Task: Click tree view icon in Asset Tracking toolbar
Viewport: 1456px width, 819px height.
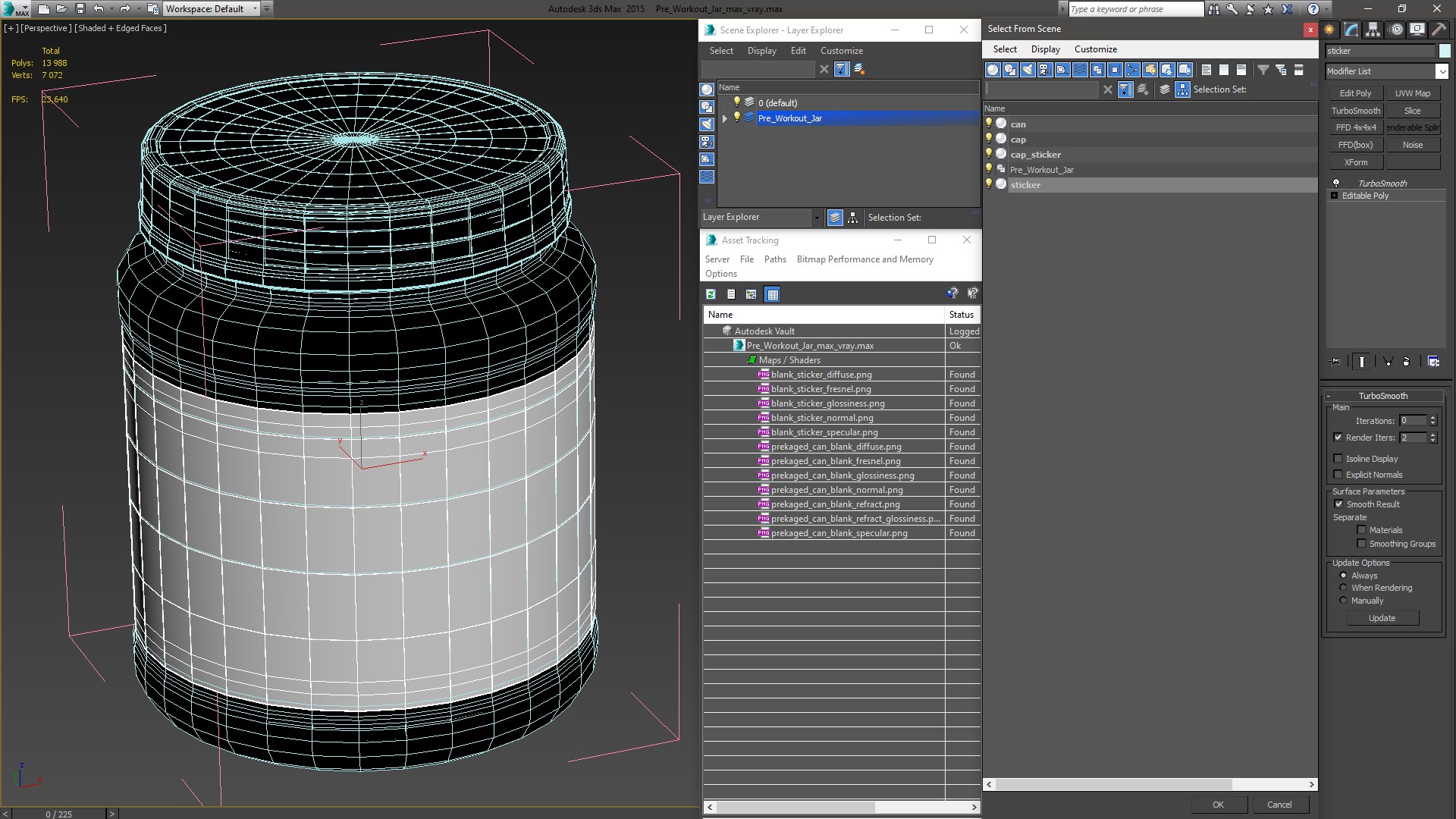Action: pos(751,294)
